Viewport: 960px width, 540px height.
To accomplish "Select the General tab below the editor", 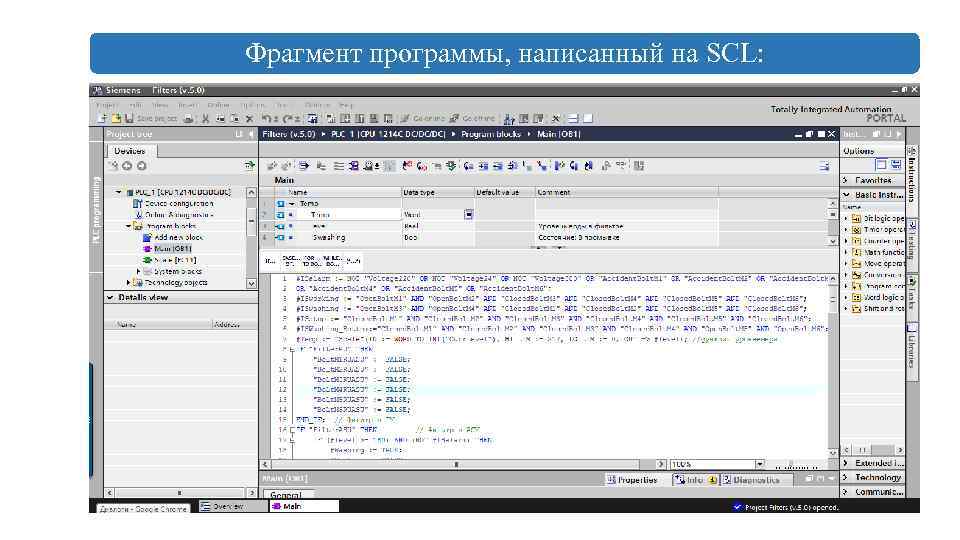I will pyautogui.click(x=286, y=494).
